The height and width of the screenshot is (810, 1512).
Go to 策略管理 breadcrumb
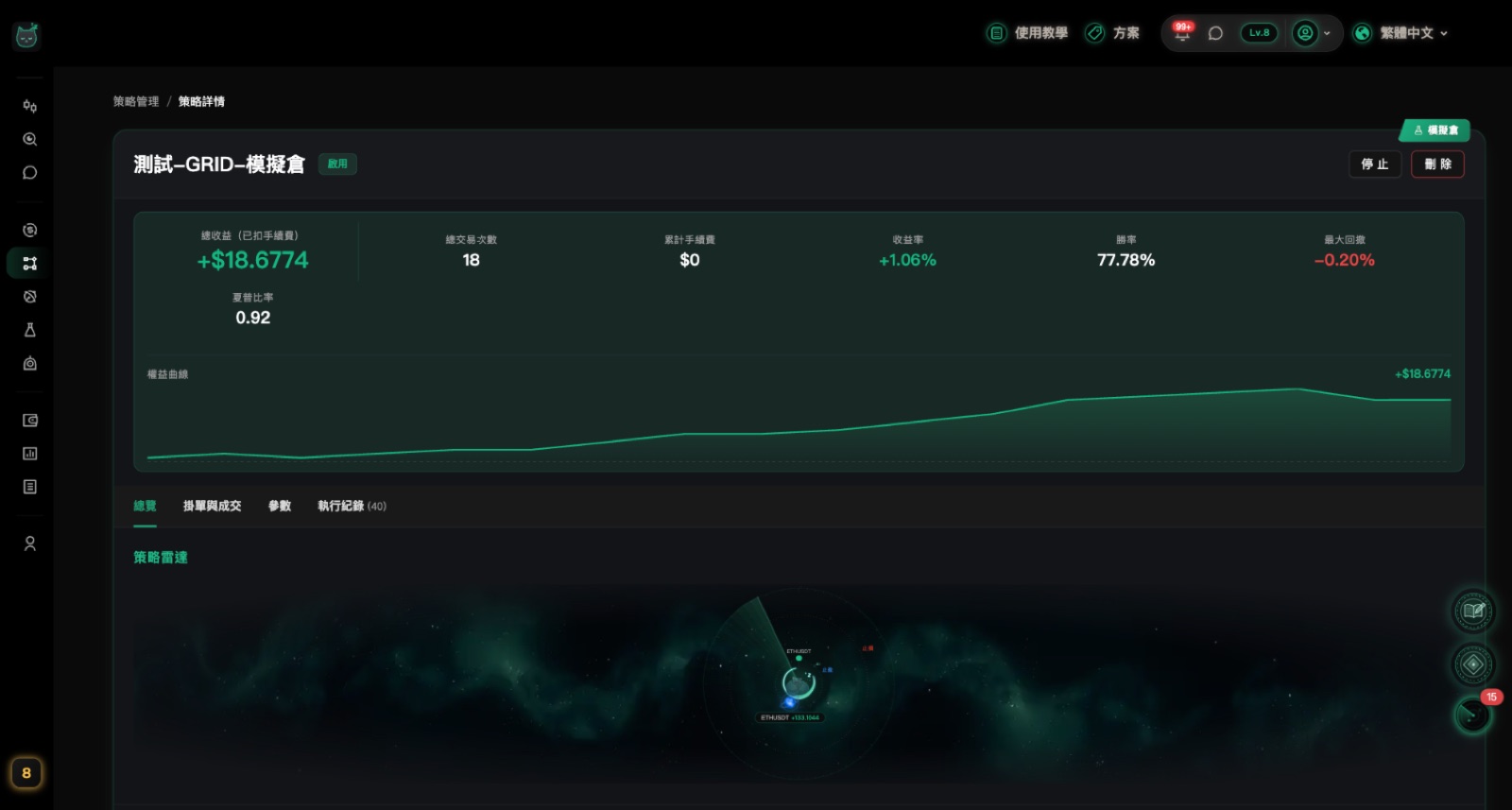pyautogui.click(x=136, y=101)
